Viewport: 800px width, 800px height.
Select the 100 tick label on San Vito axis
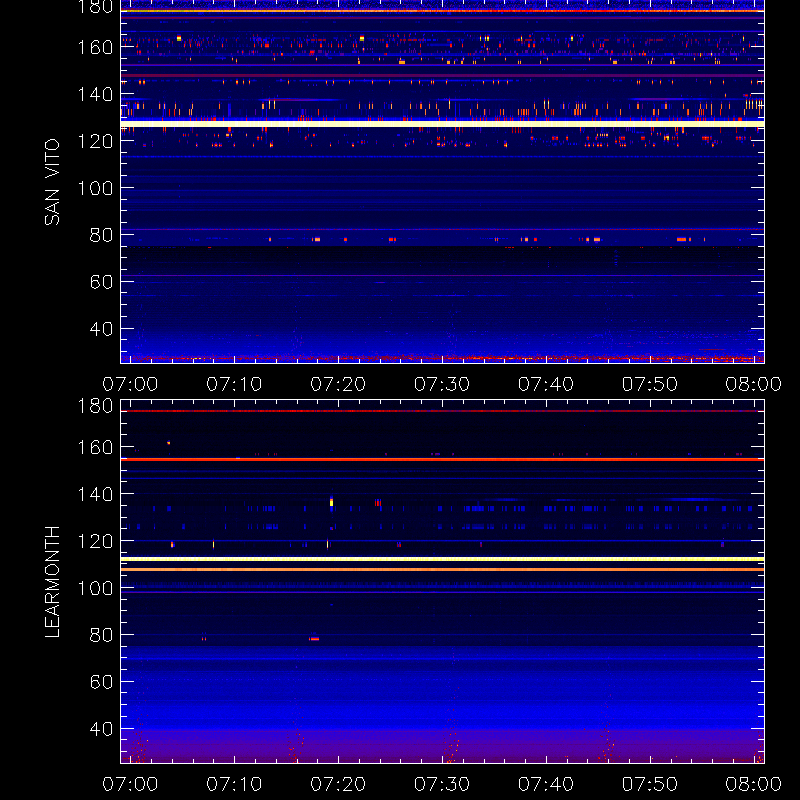[x=95, y=188]
